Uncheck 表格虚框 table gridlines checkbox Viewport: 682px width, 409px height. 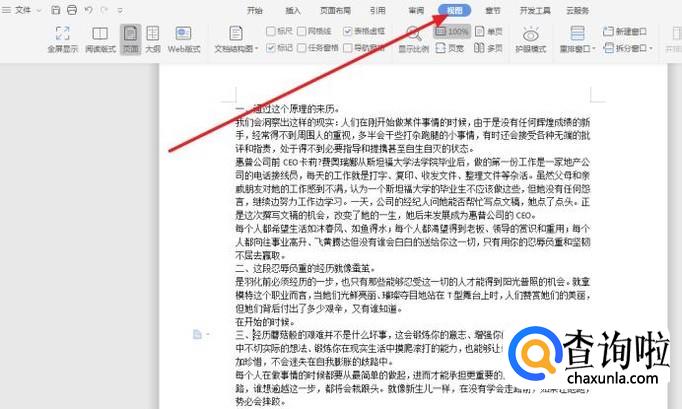click(x=347, y=31)
